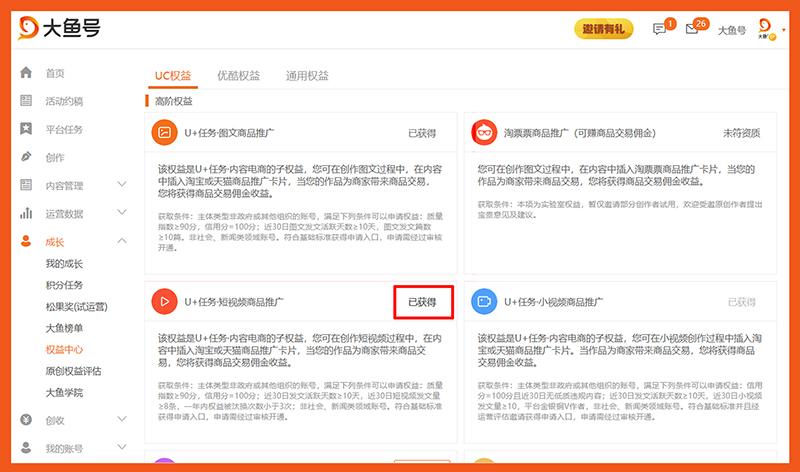800x472 pixels.
Task: Click the U+任务-图文商品推广 orange icon
Action: click(164, 133)
